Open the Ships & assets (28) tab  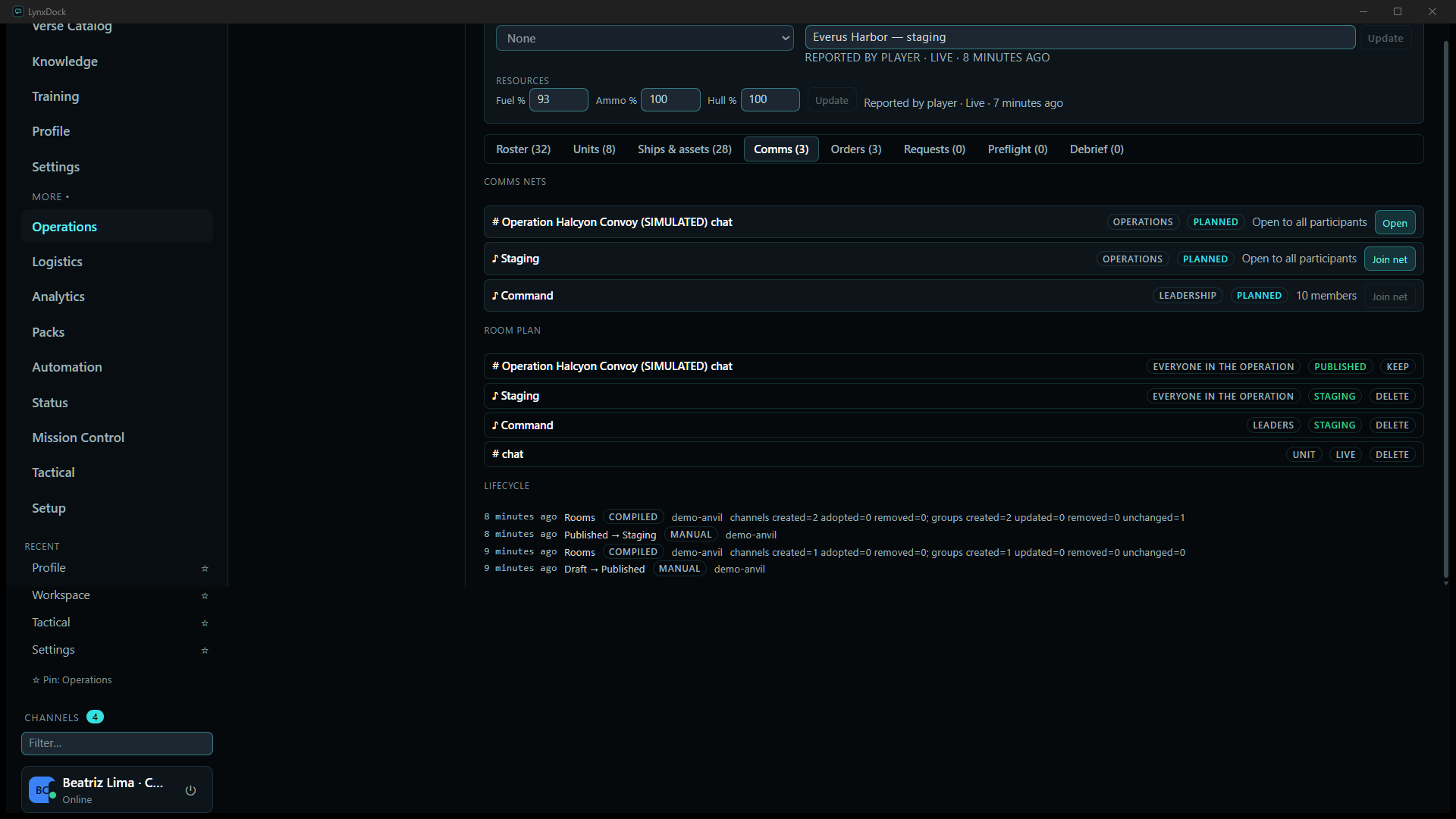coord(684,149)
